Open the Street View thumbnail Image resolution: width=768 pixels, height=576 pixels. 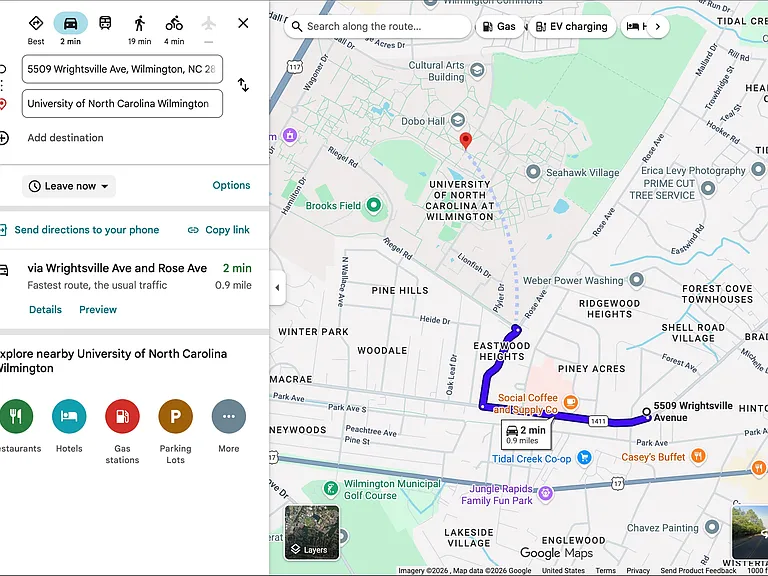750,532
